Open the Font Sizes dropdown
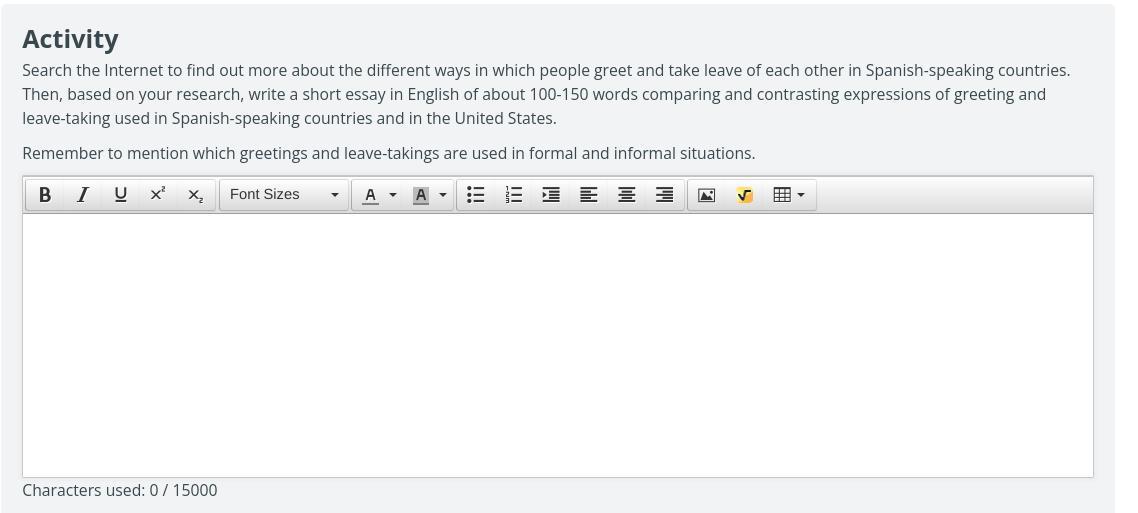 284,194
